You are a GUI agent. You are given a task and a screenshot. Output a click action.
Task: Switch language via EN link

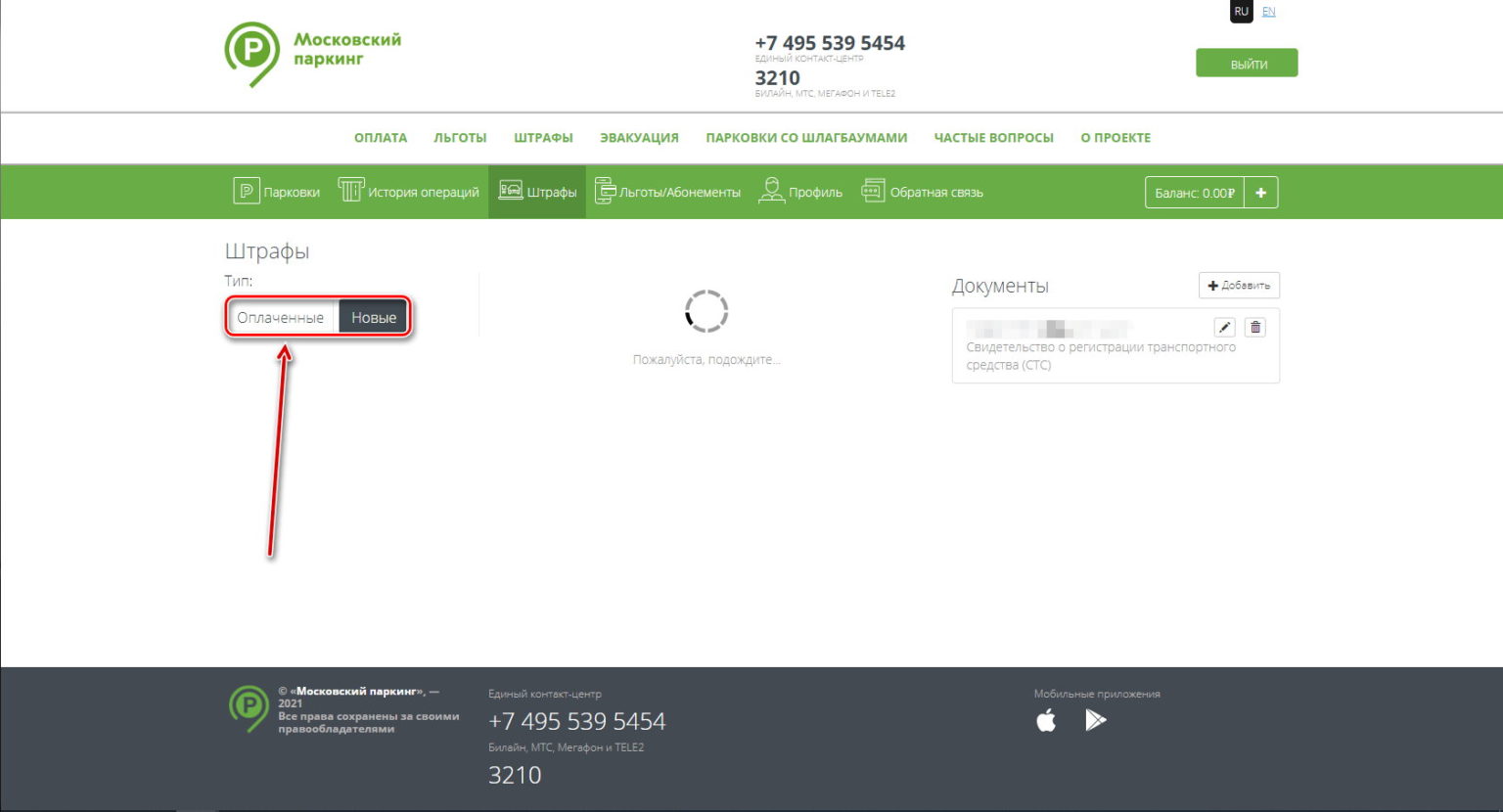[1268, 12]
